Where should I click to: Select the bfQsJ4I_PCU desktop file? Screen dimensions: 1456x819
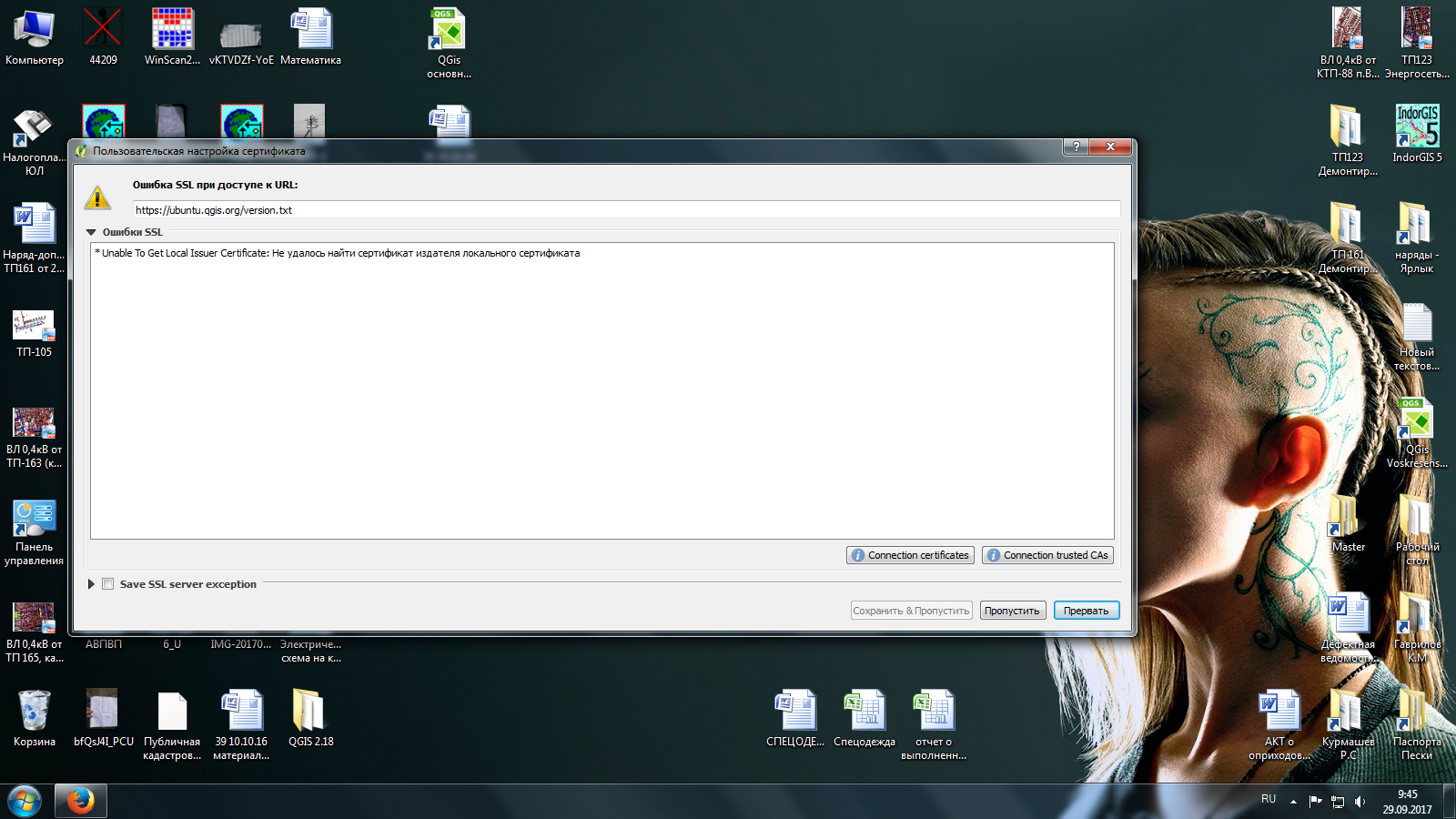pyautogui.click(x=103, y=719)
